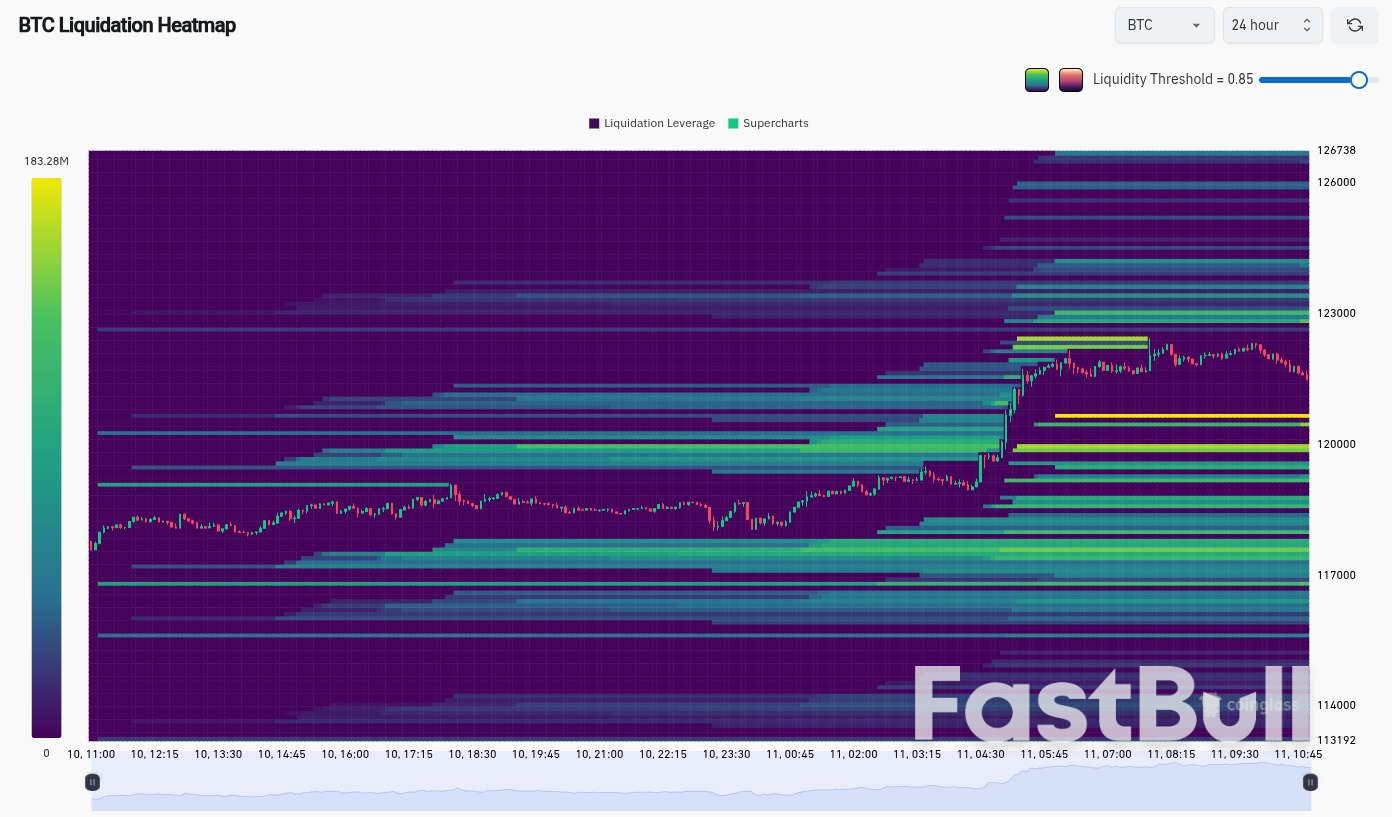Viewport: 1392px width, 817px height.
Task: Click the right handle of the time range navigator
Action: [x=1310, y=782]
